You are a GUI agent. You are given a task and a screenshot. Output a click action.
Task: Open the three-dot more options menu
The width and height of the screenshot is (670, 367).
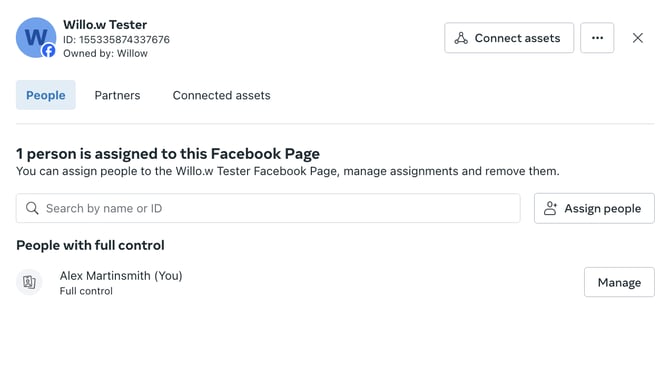(x=597, y=38)
